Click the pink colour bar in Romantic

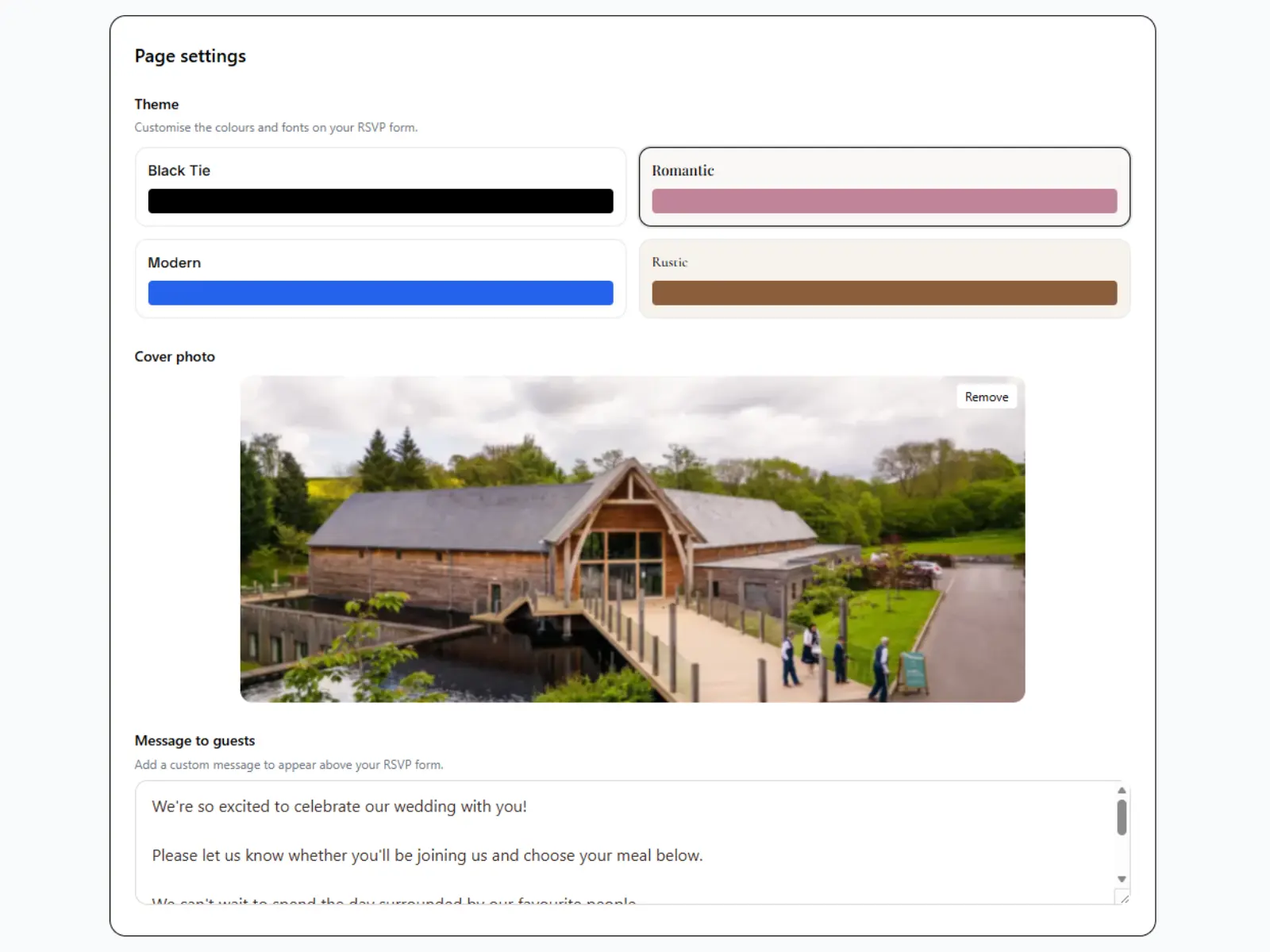click(x=884, y=201)
